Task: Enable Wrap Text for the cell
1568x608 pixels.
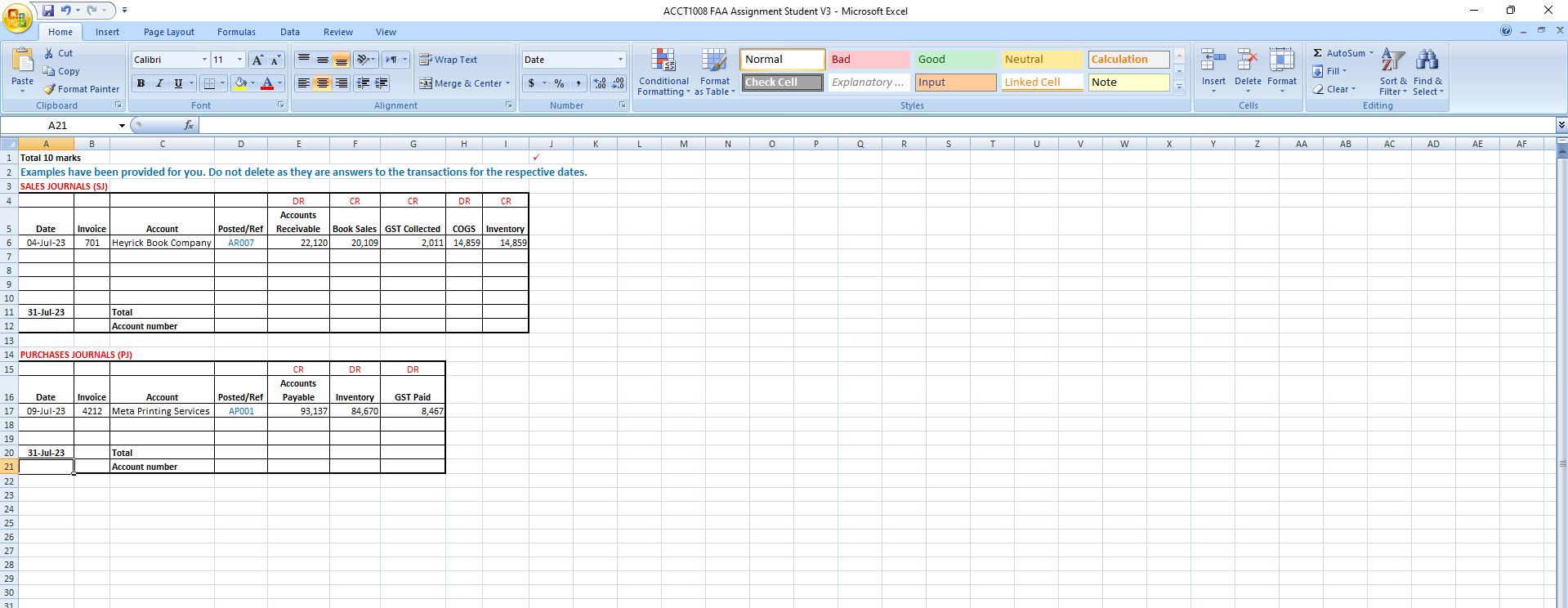Action: pyautogui.click(x=448, y=60)
